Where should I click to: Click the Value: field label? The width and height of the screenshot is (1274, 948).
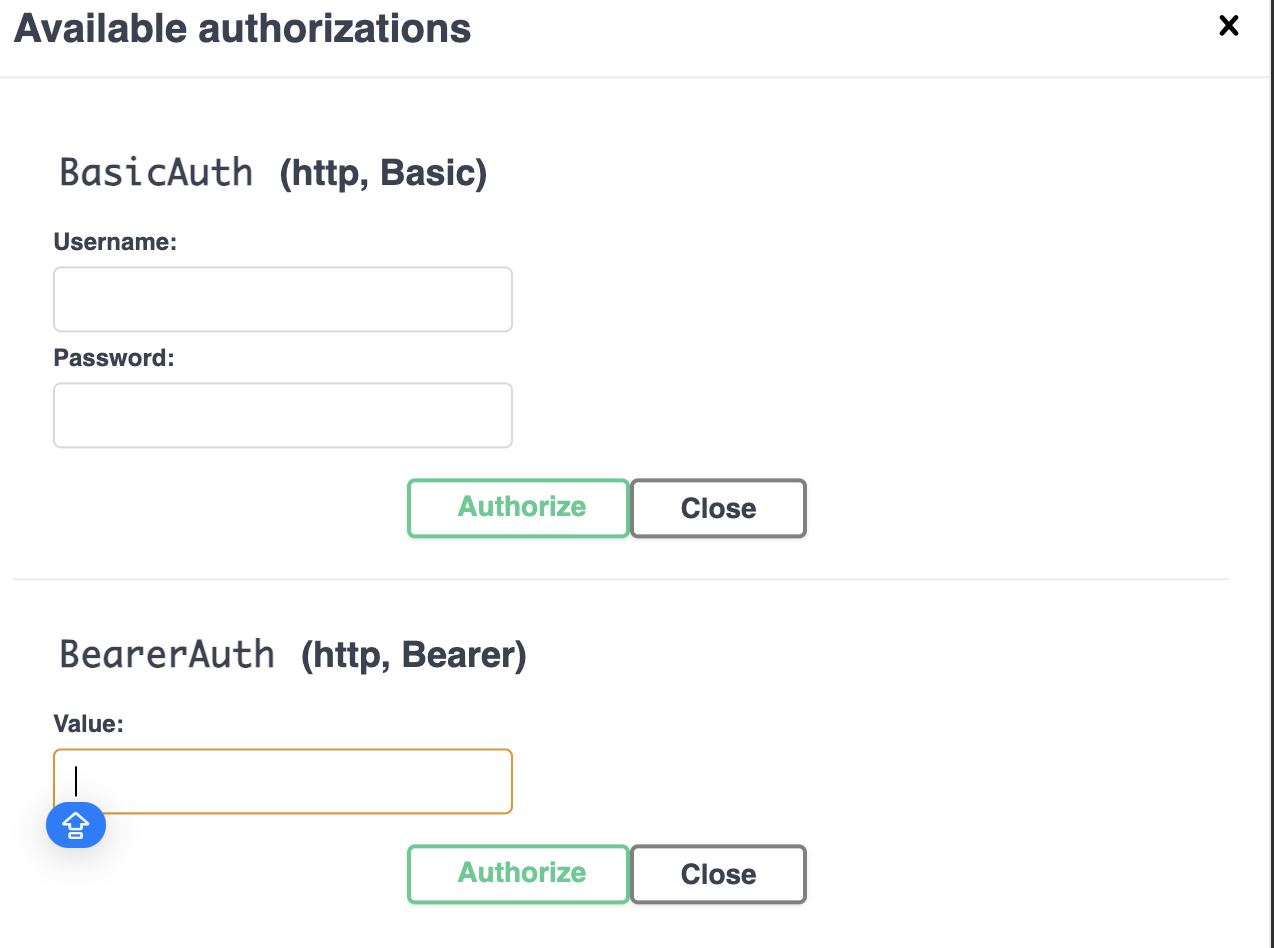(x=88, y=724)
